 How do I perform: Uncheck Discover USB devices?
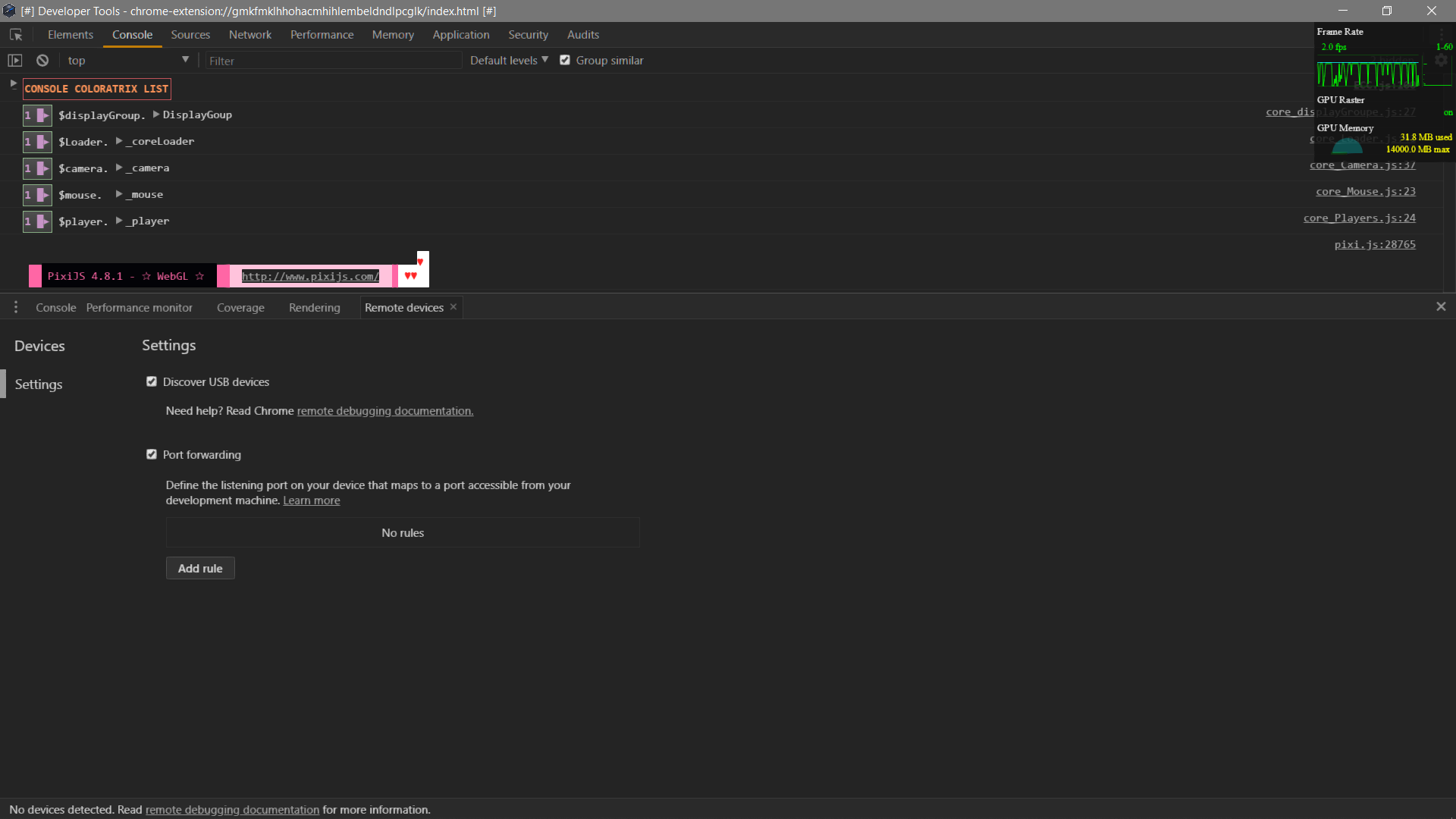click(x=152, y=381)
